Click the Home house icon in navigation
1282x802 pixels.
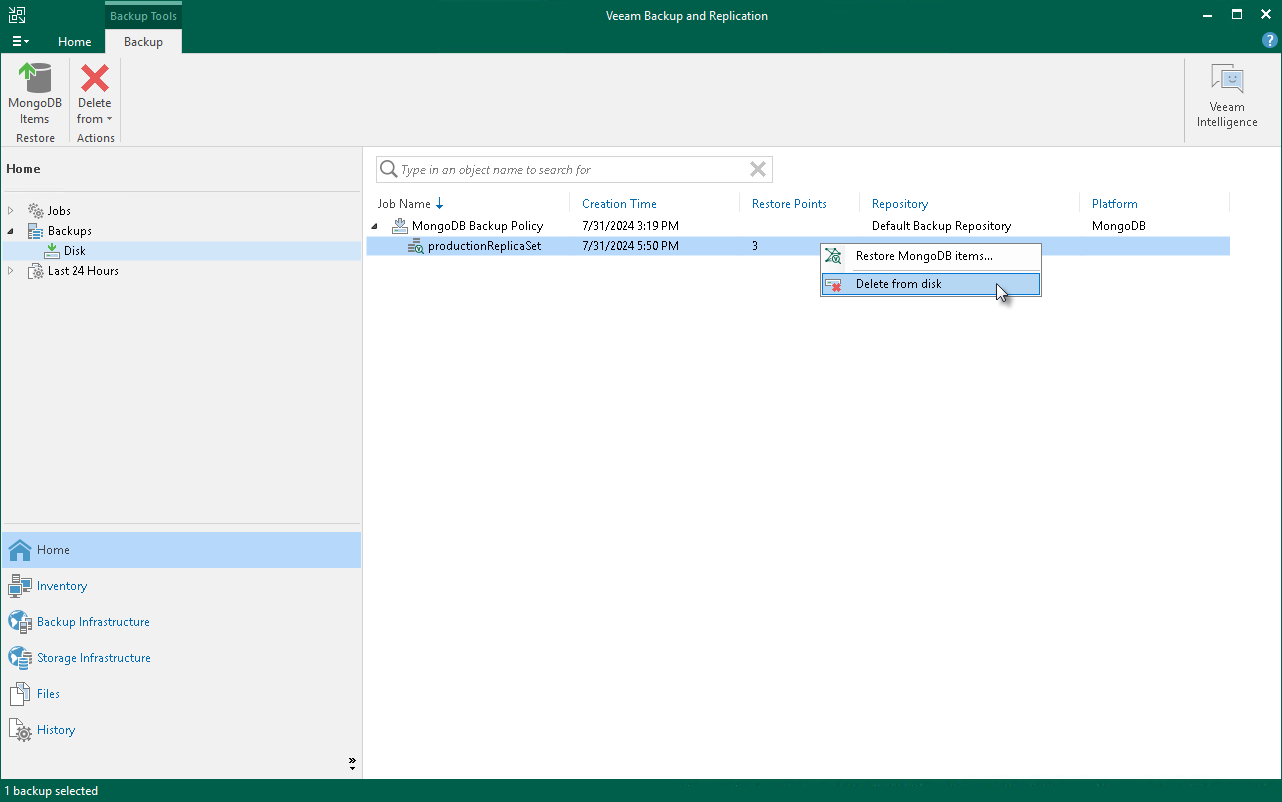20,550
